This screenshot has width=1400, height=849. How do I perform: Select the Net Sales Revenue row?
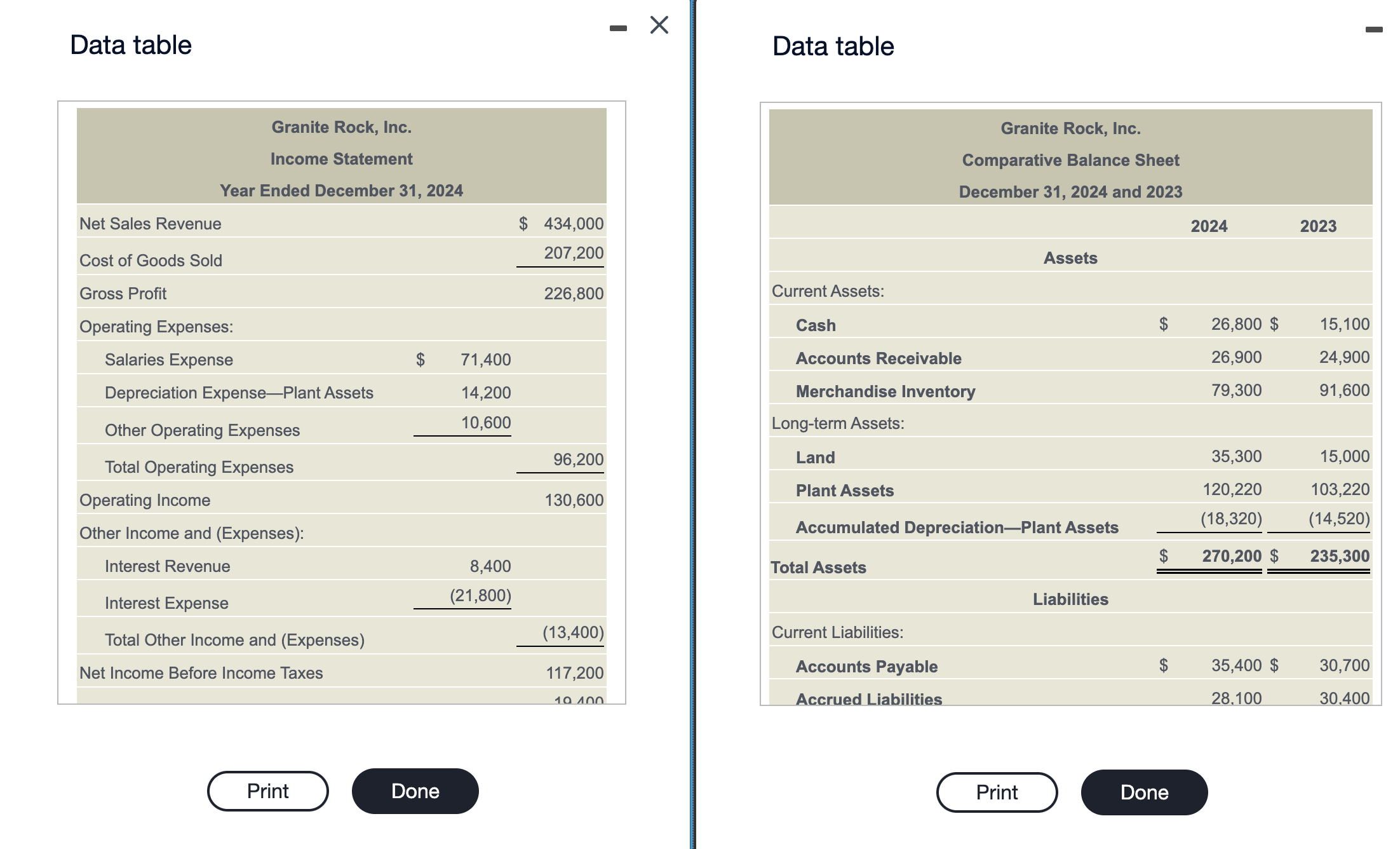point(150,224)
